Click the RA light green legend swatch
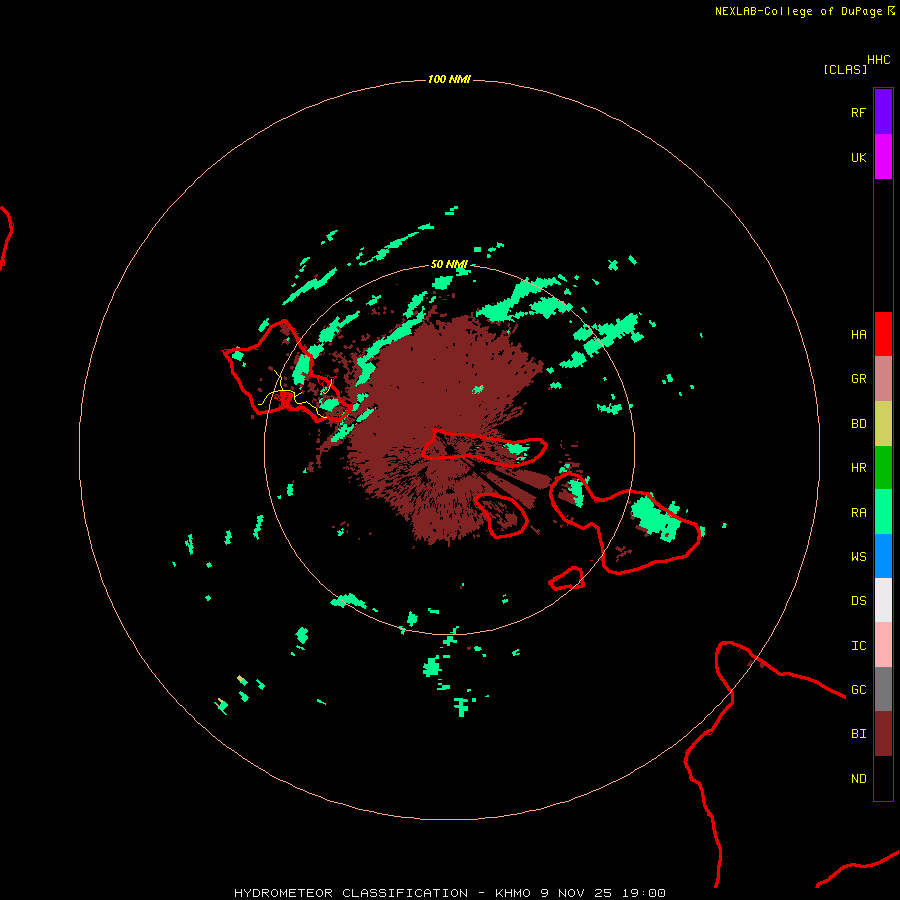This screenshot has height=900, width=900. click(883, 512)
